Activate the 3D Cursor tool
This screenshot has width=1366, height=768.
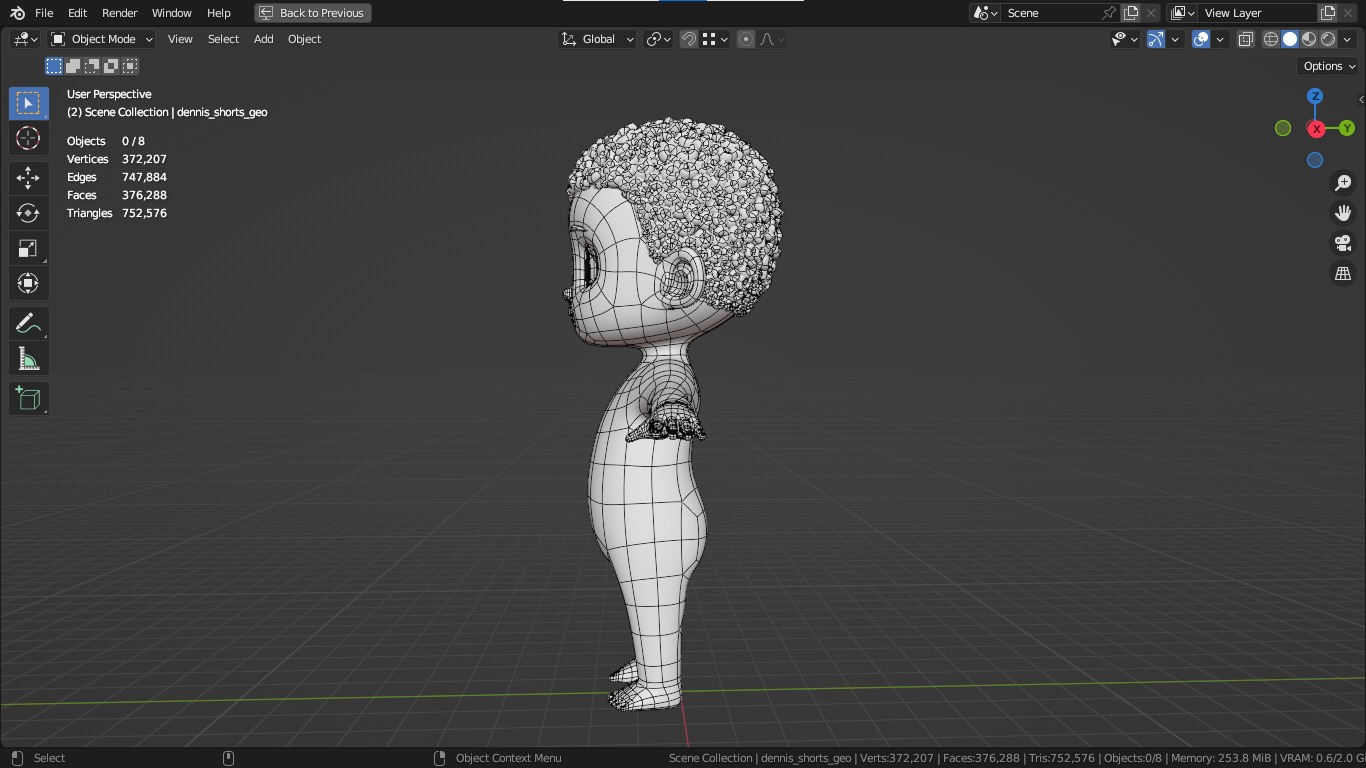pos(28,138)
